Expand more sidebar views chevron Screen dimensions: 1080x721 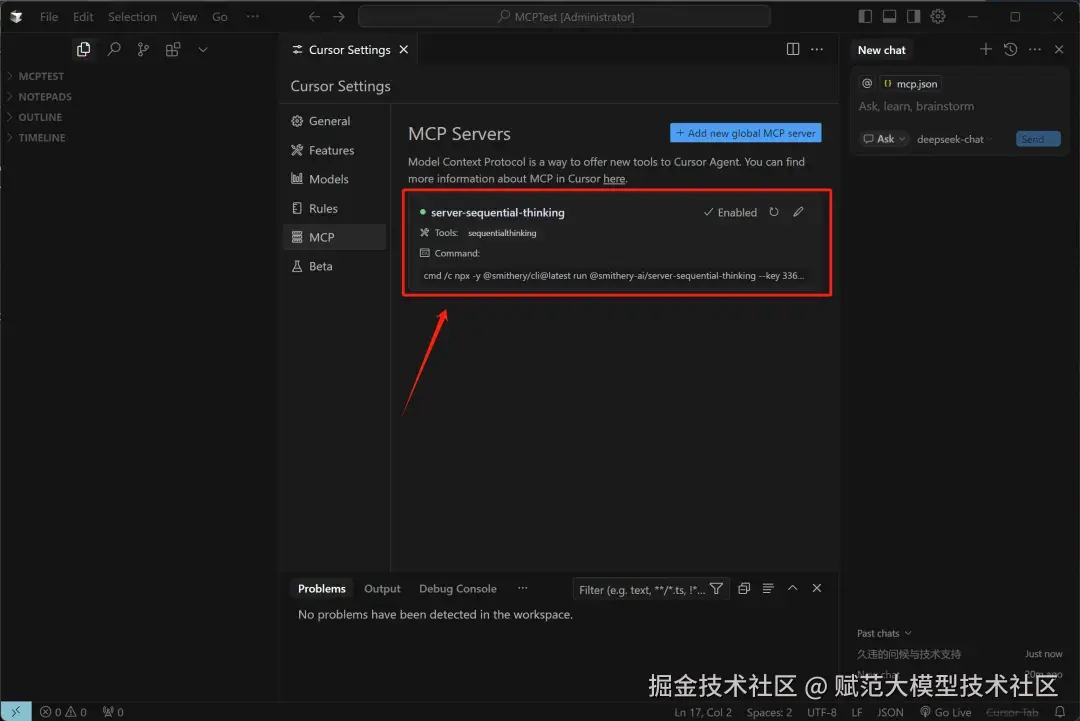[x=202, y=50]
